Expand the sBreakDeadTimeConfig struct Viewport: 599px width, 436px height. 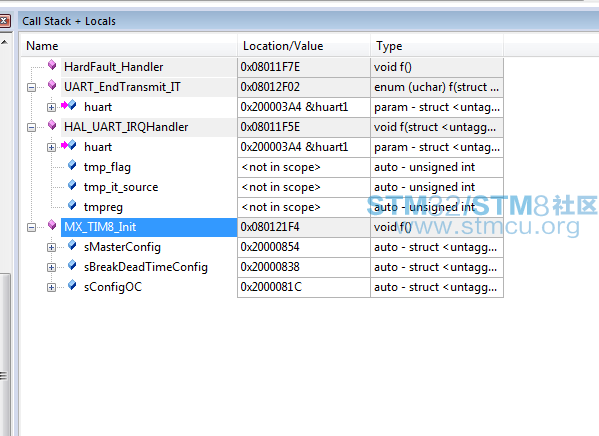tap(52, 267)
